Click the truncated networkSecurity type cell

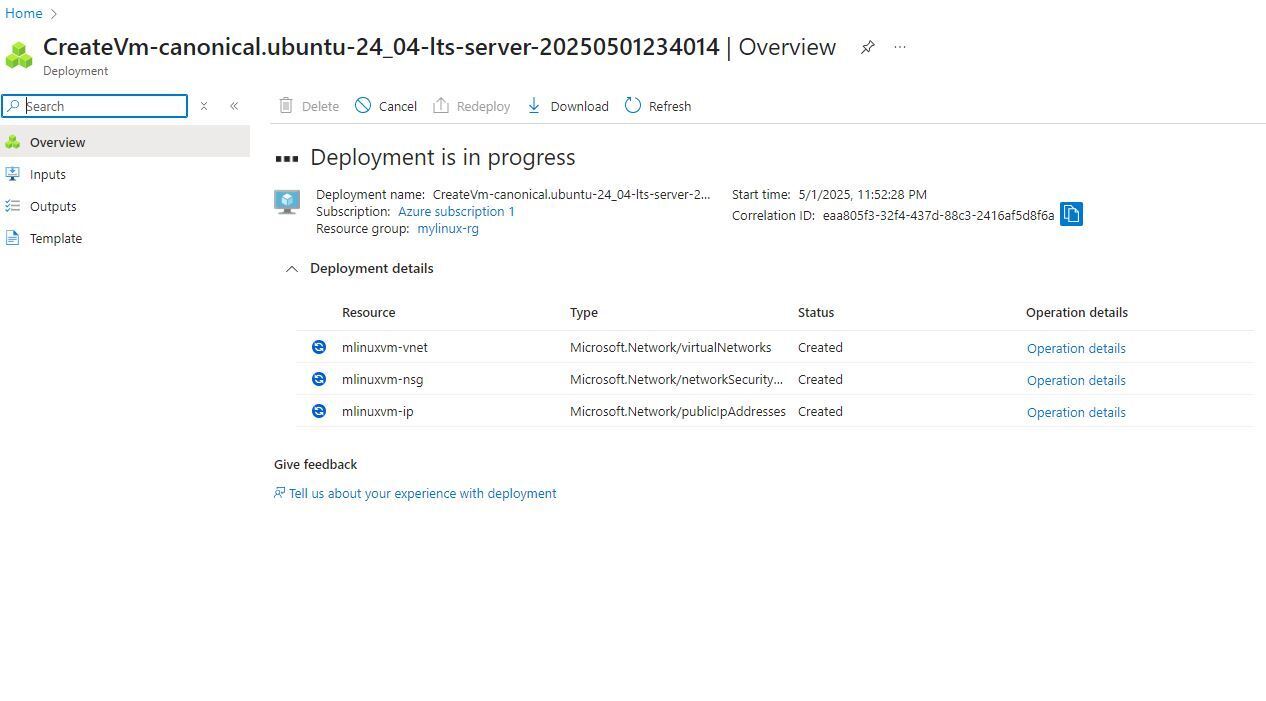point(677,379)
